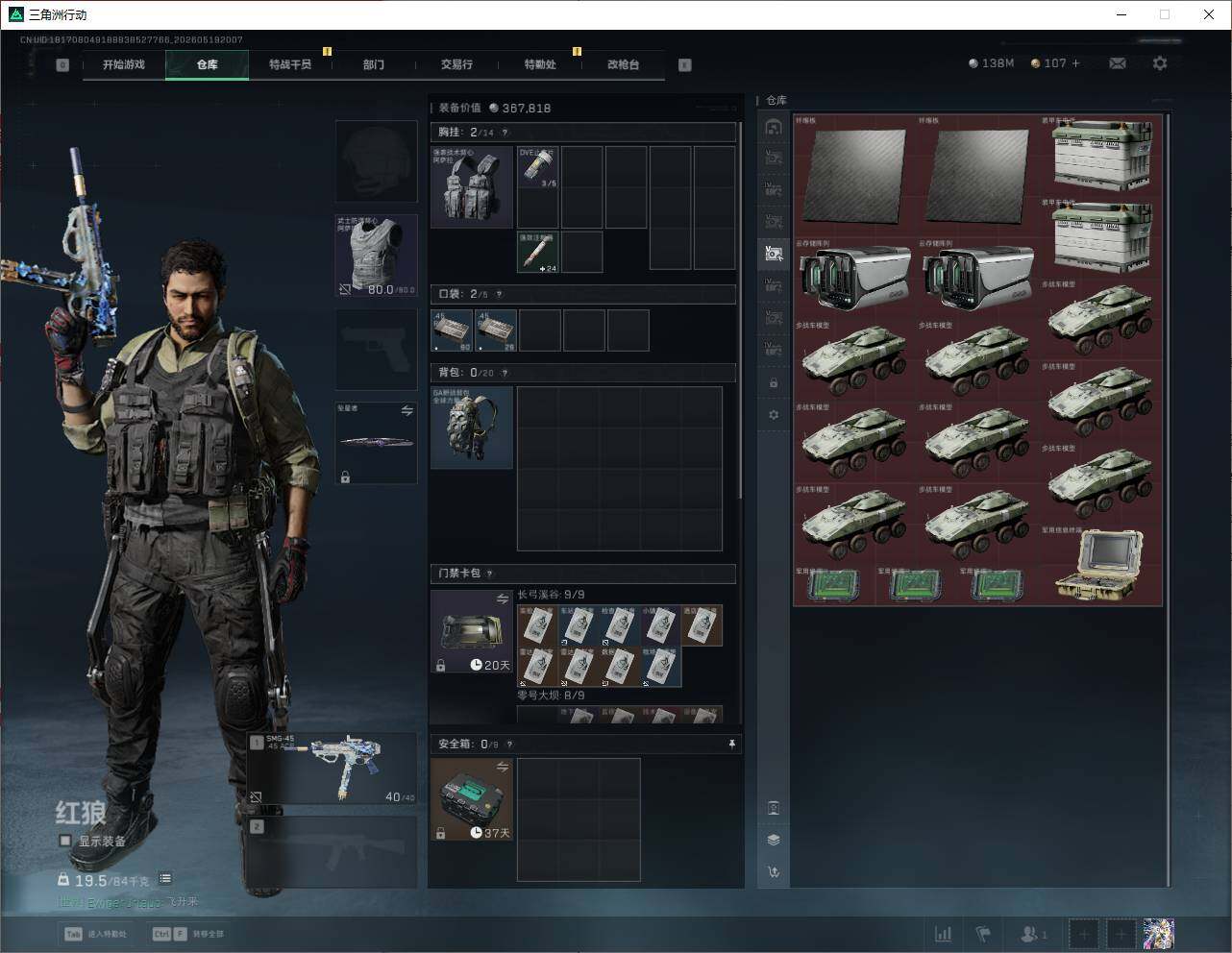Click the stash box icon above layers icon
The width and height of the screenshot is (1232, 953).
tap(774, 808)
